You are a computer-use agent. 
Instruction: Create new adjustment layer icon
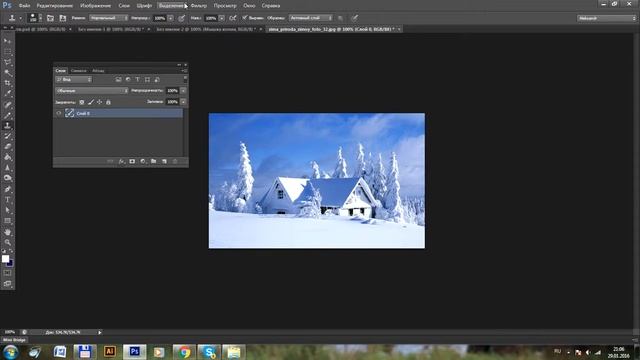[143, 162]
